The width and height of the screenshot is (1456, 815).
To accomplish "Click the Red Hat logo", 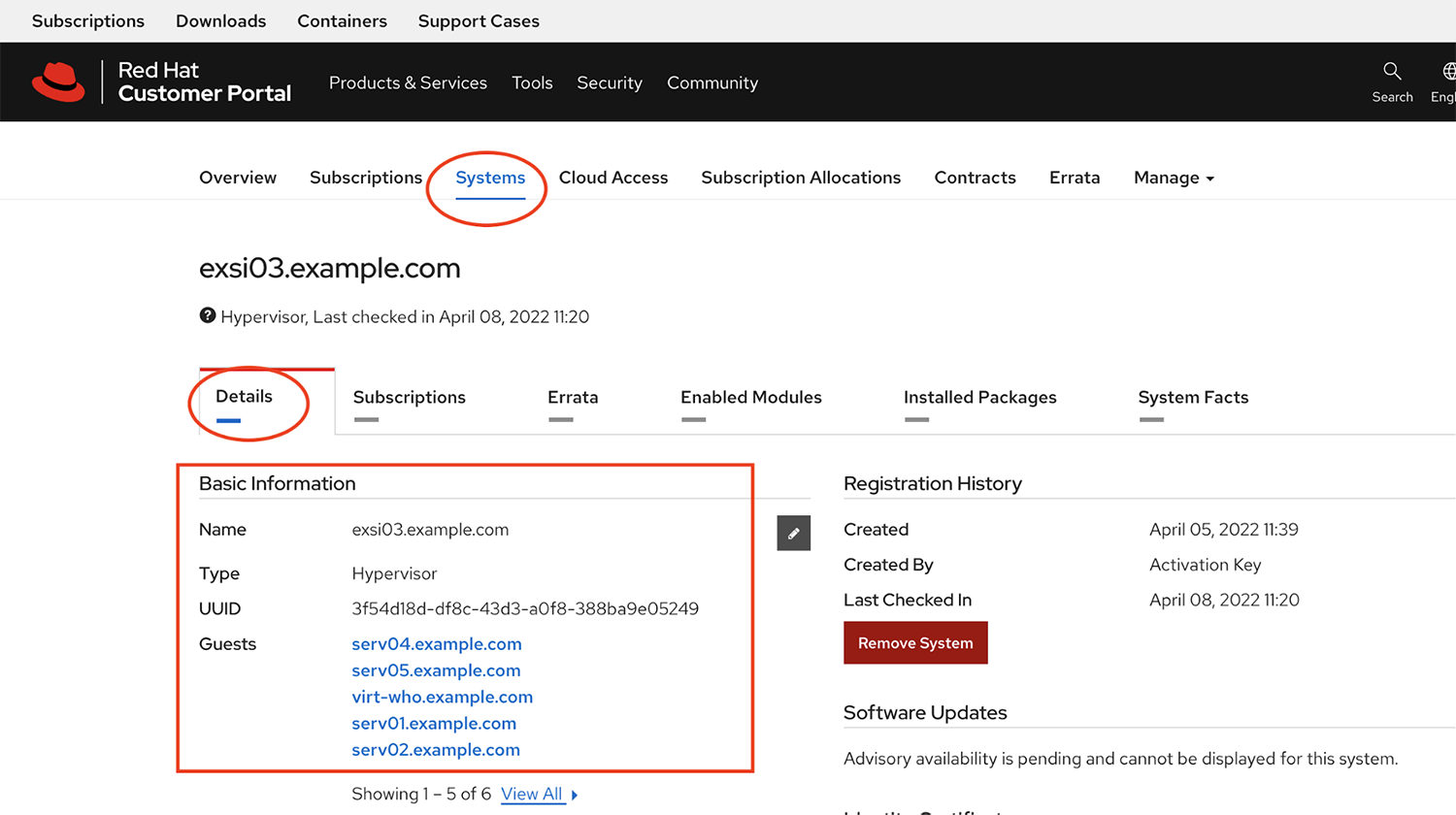I will coord(58,81).
